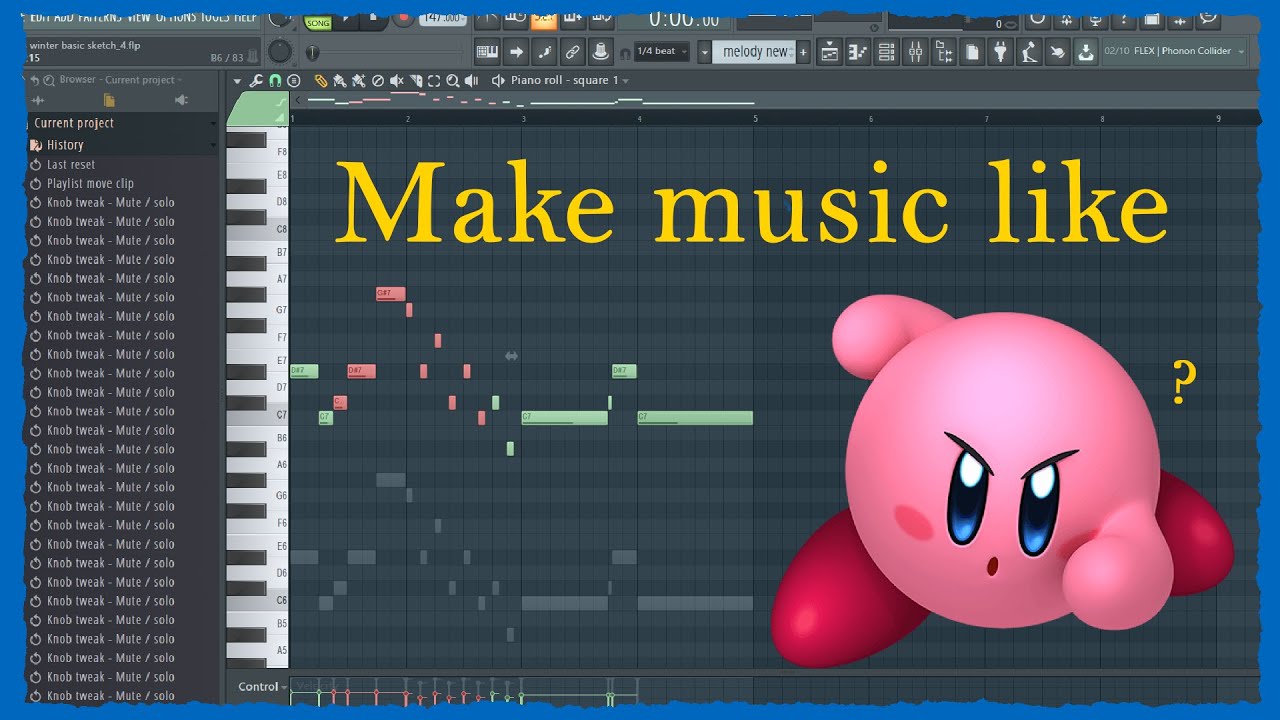Select the mute notes tool
Viewport: 1280px width, 720px height.
(396, 81)
